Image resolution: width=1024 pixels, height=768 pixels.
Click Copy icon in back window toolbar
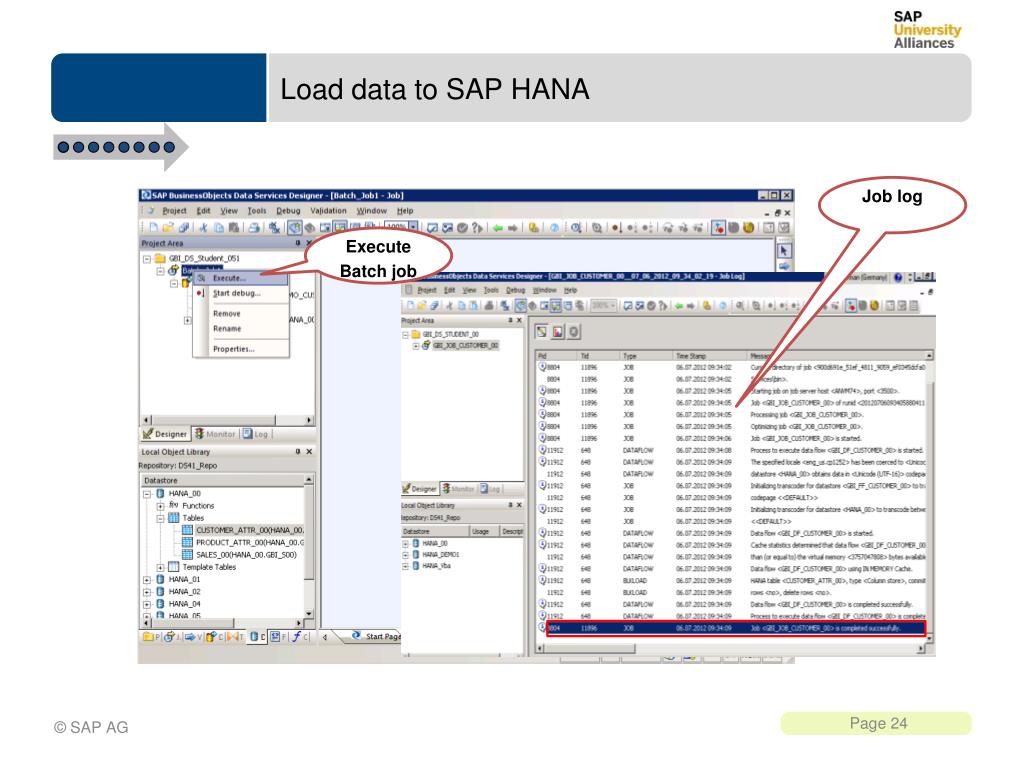tap(219, 227)
